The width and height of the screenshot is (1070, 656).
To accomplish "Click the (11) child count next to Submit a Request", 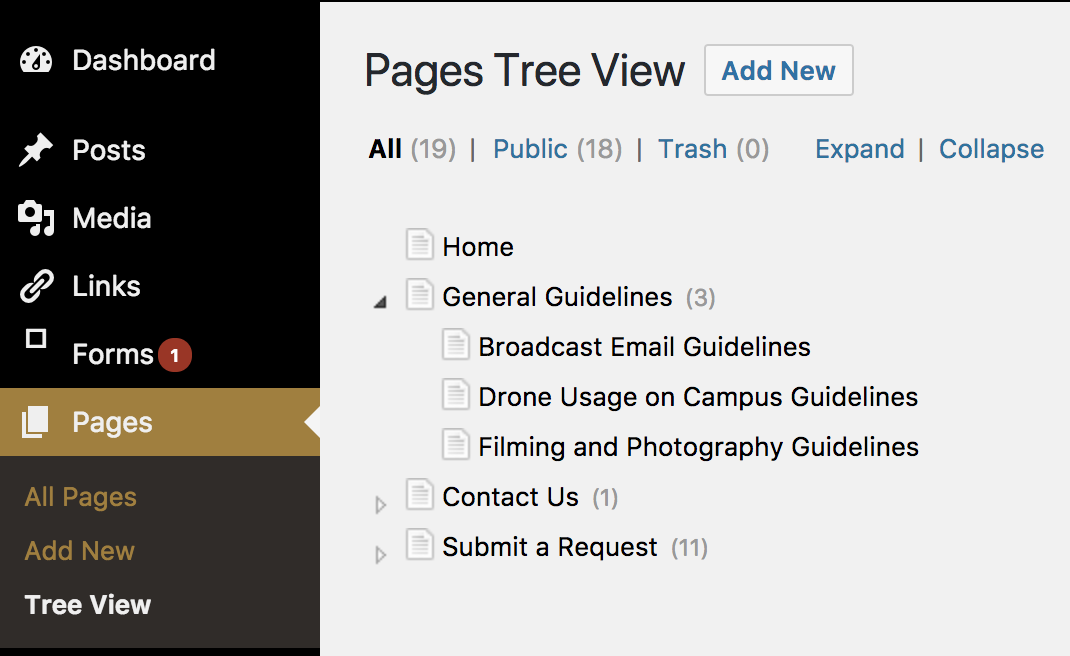I will 689,547.
